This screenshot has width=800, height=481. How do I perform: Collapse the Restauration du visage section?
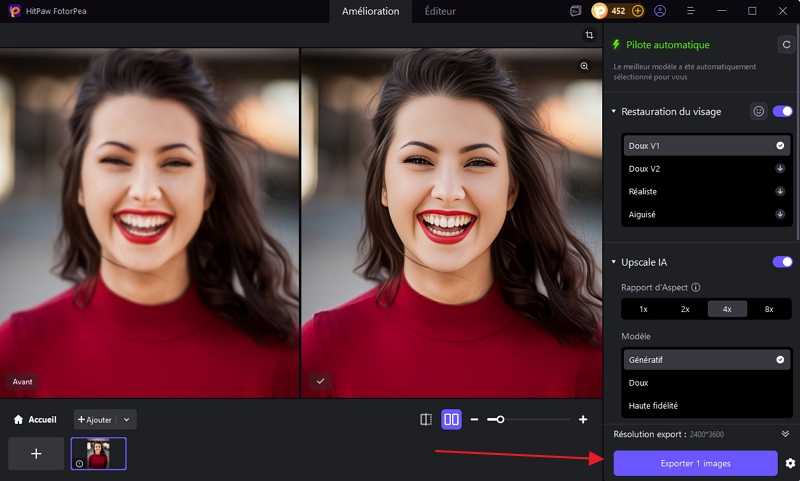614,112
